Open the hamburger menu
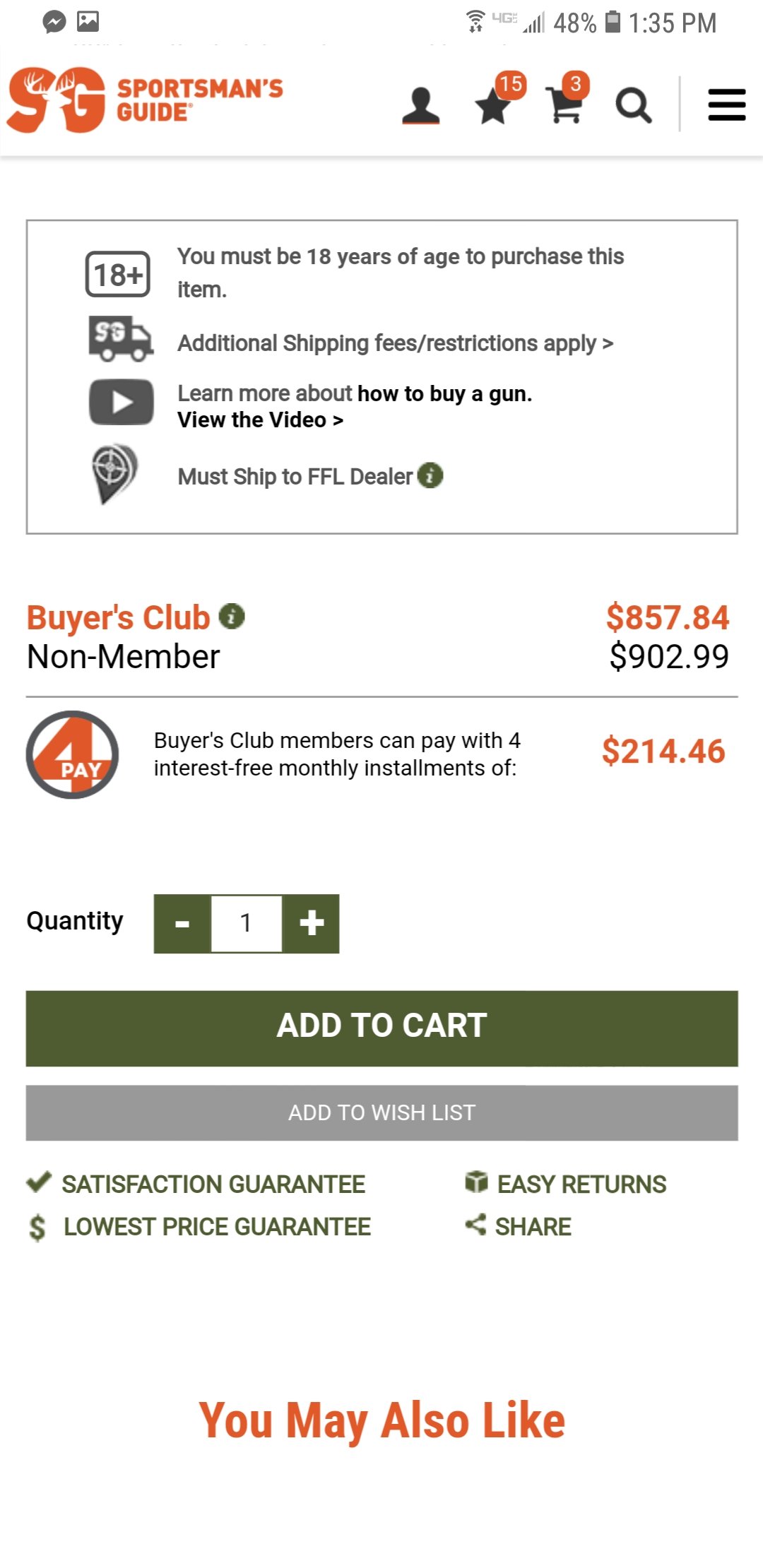 (727, 105)
